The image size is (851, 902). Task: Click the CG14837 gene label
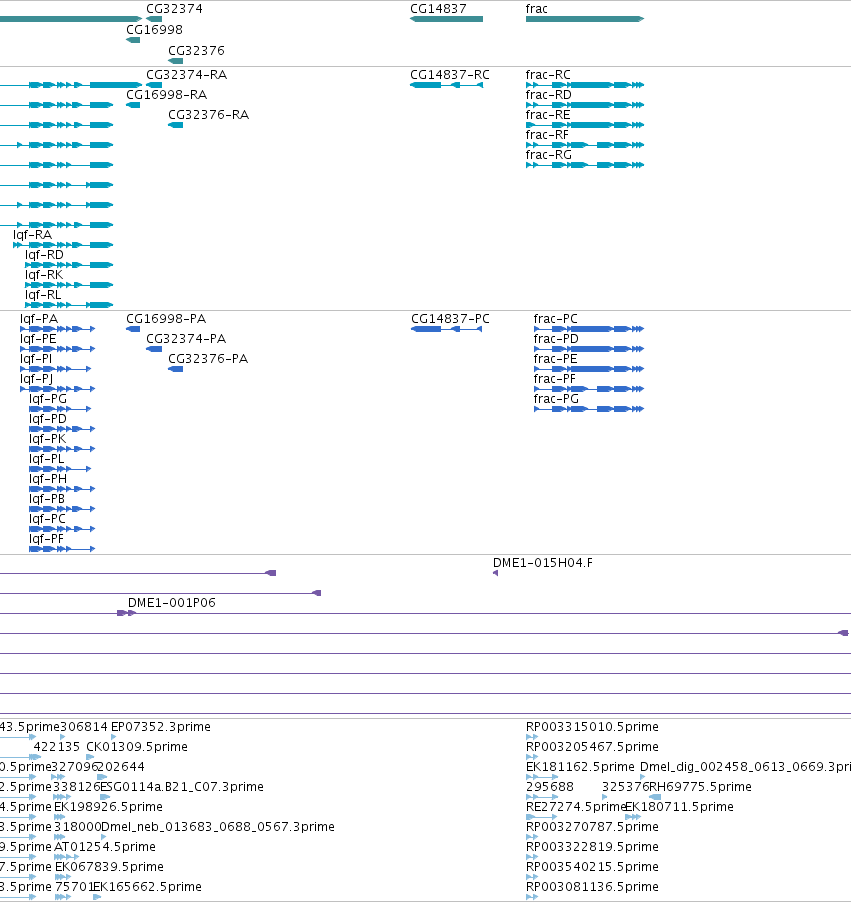438,9
